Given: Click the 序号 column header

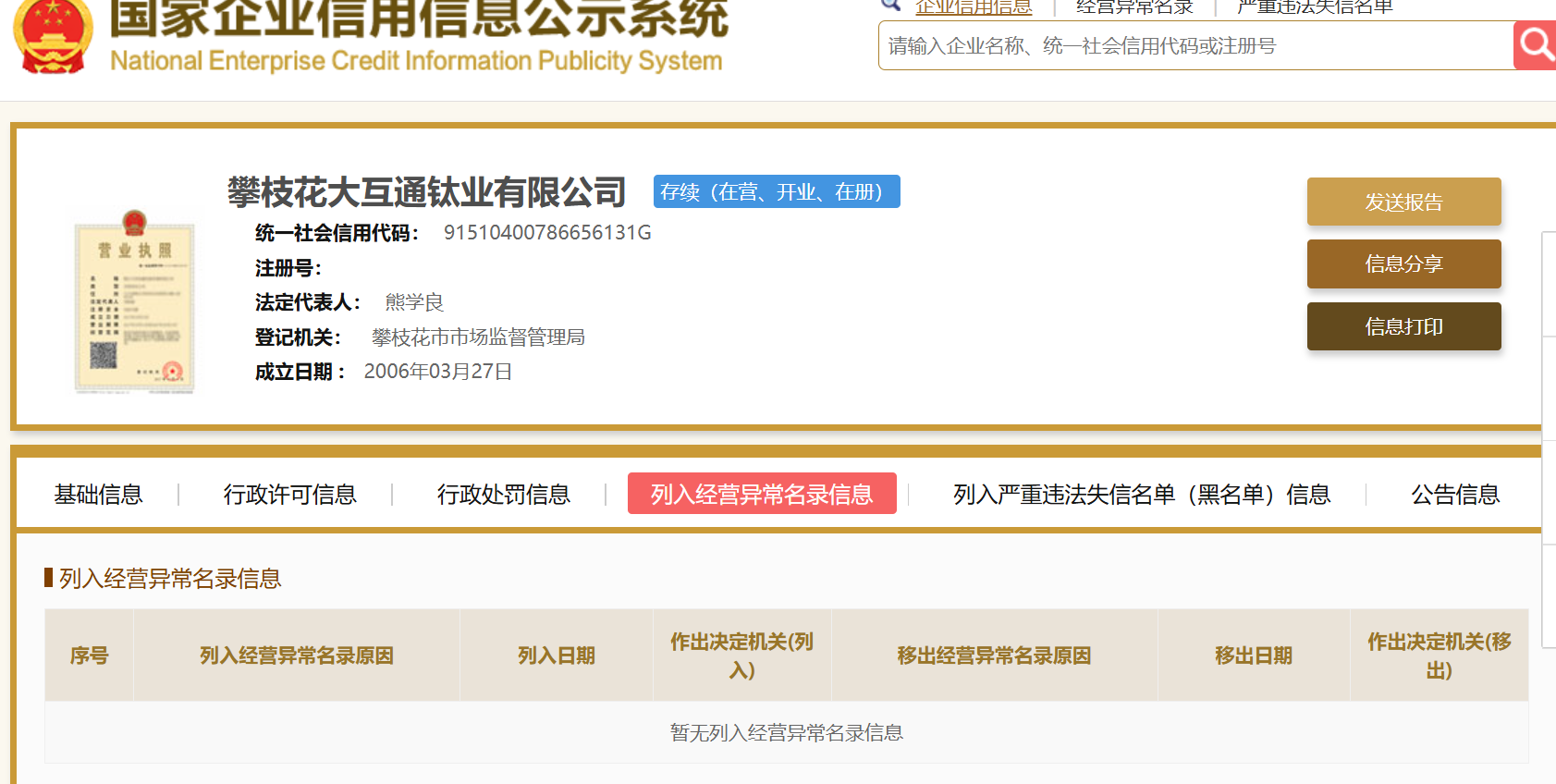Looking at the screenshot, I should [x=90, y=655].
